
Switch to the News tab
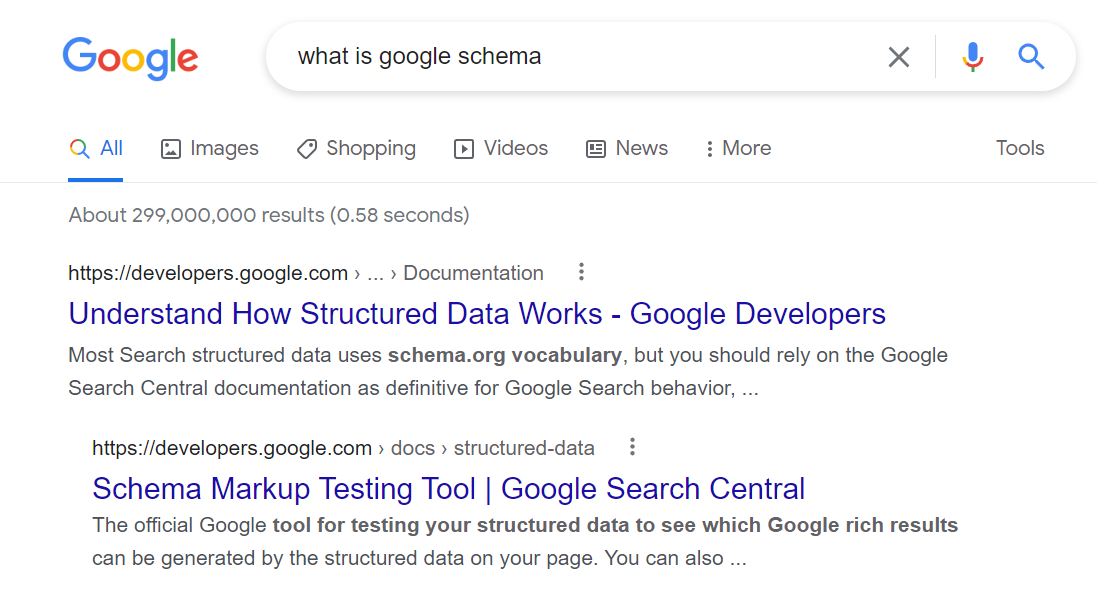coord(626,147)
